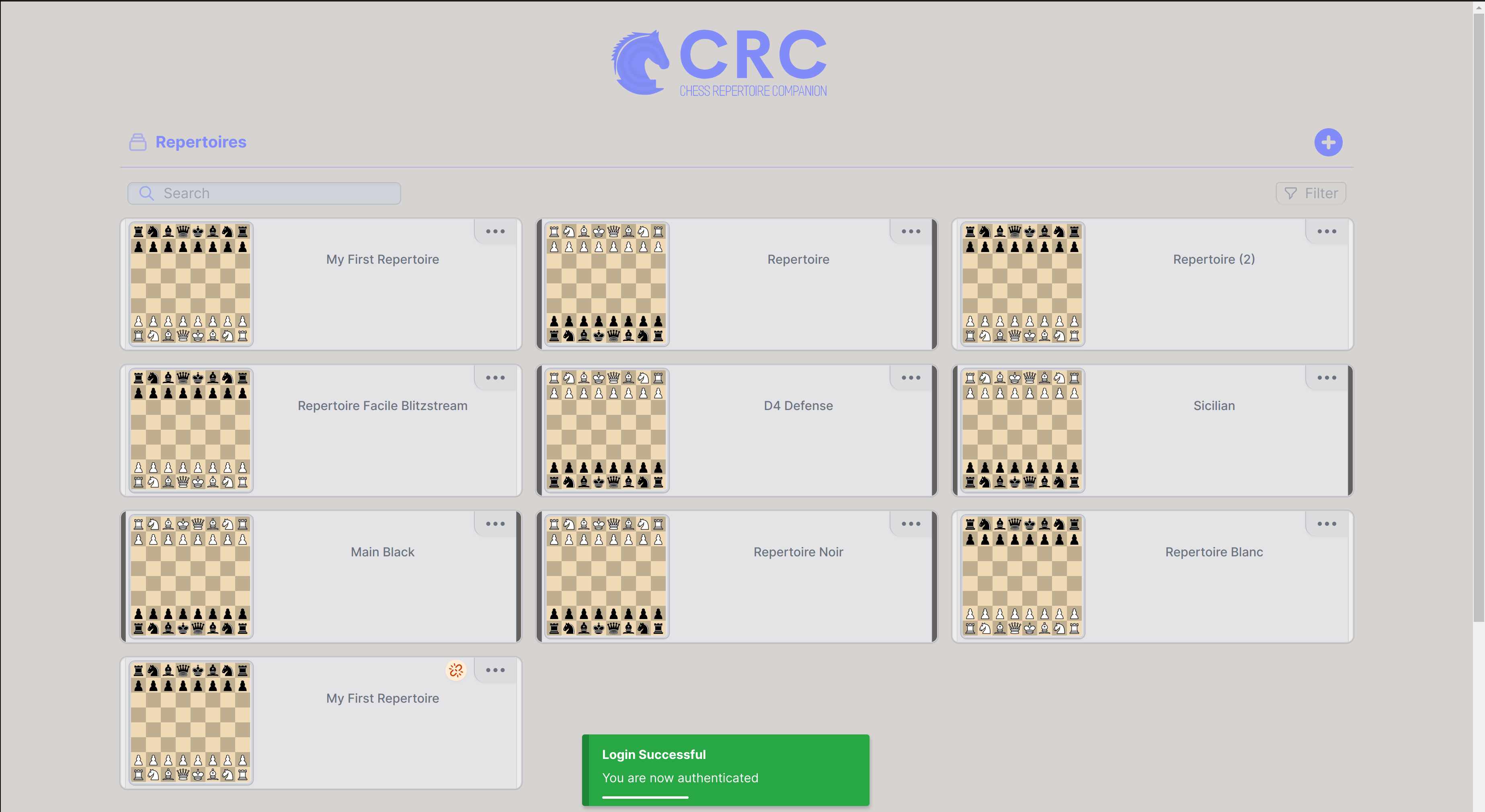Click into the Search field
The width and height of the screenshot is (1485, 812).
point(264,193)
